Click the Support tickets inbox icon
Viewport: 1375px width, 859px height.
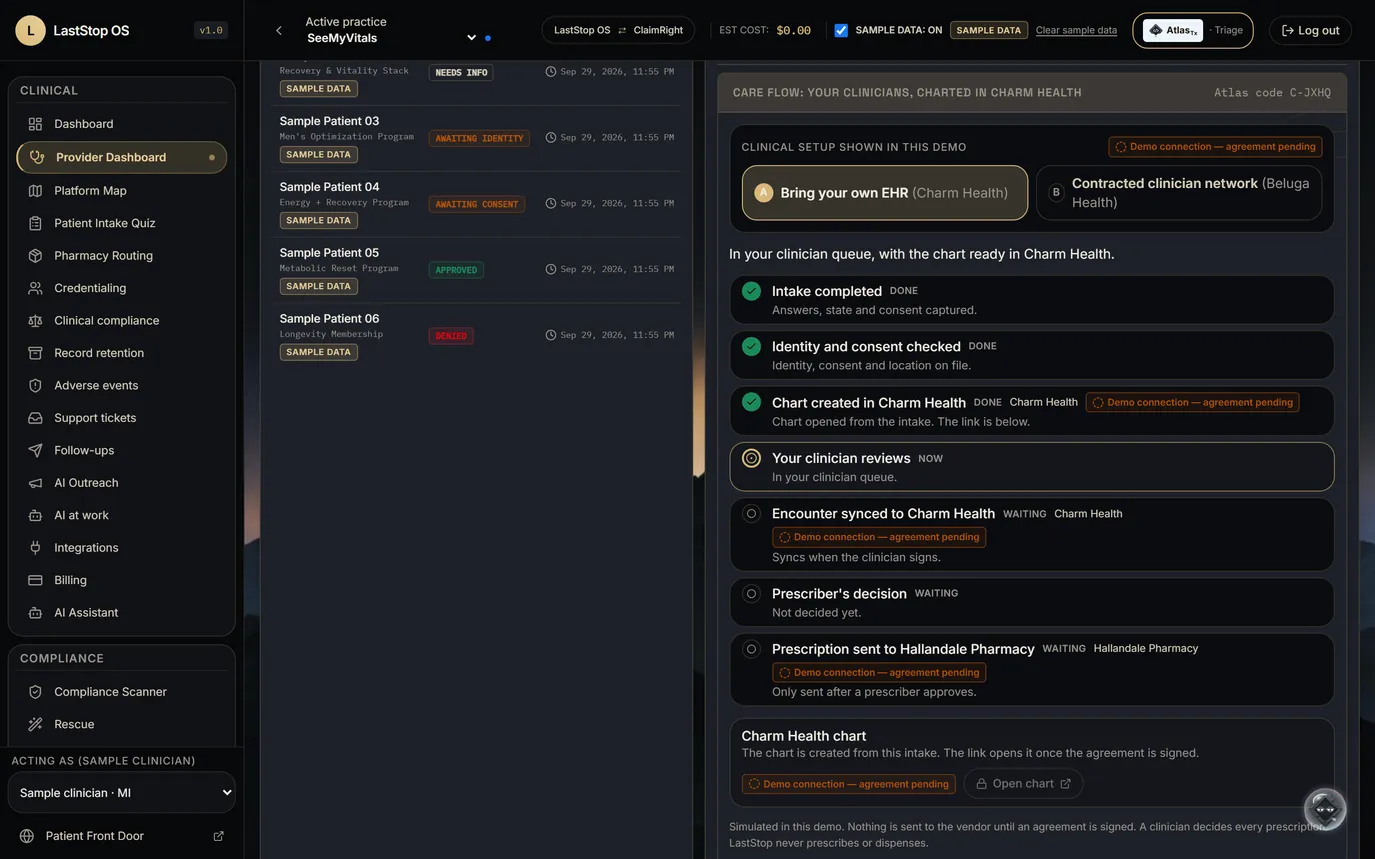coord(35,418)
